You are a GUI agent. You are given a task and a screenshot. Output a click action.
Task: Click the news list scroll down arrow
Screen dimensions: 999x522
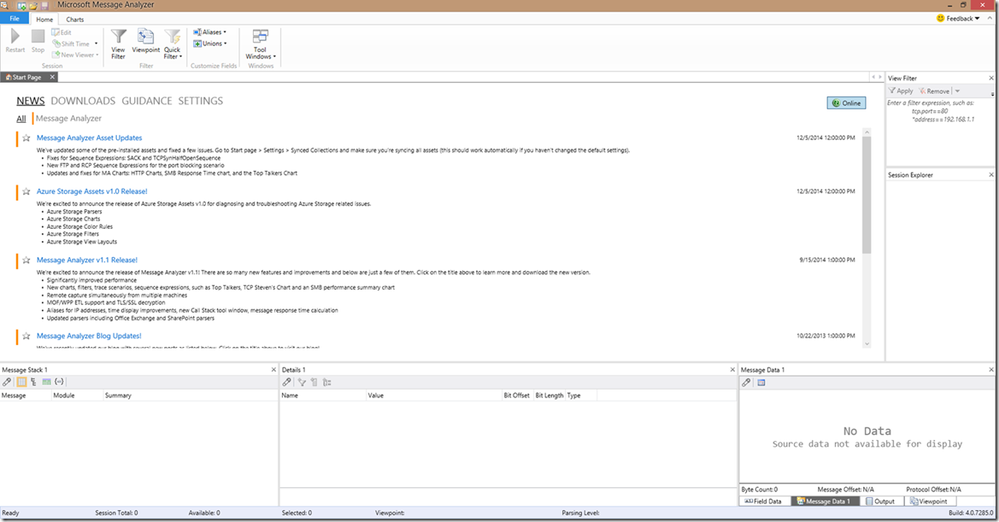click(x=866, y=344)
